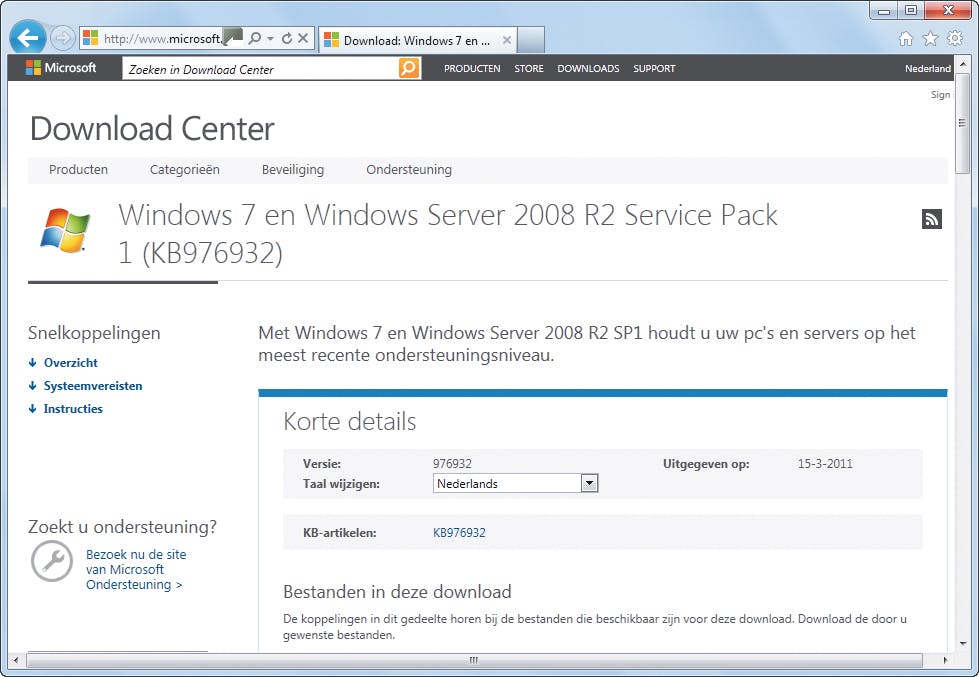Maximize the browser window
The image size is (979, 677).
pos(910,11)
